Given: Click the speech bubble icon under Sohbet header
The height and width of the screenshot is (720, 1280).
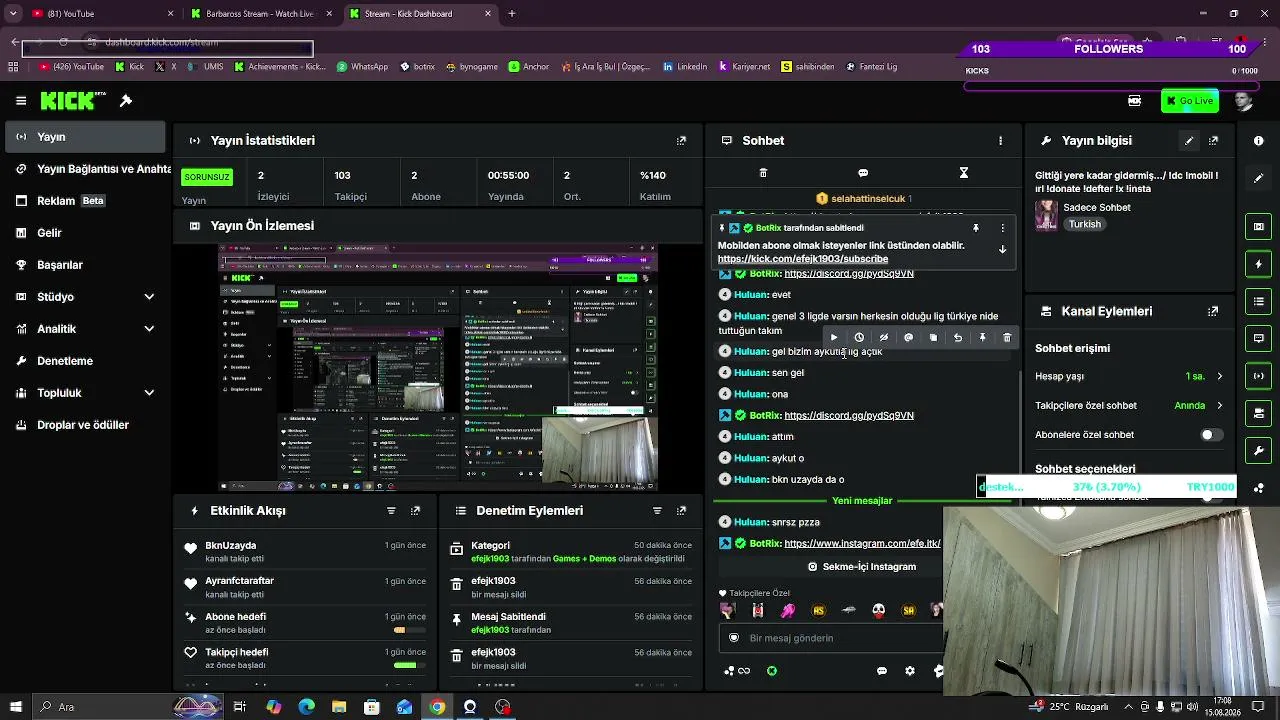Looking at the screenshot, I should [863, 173].
